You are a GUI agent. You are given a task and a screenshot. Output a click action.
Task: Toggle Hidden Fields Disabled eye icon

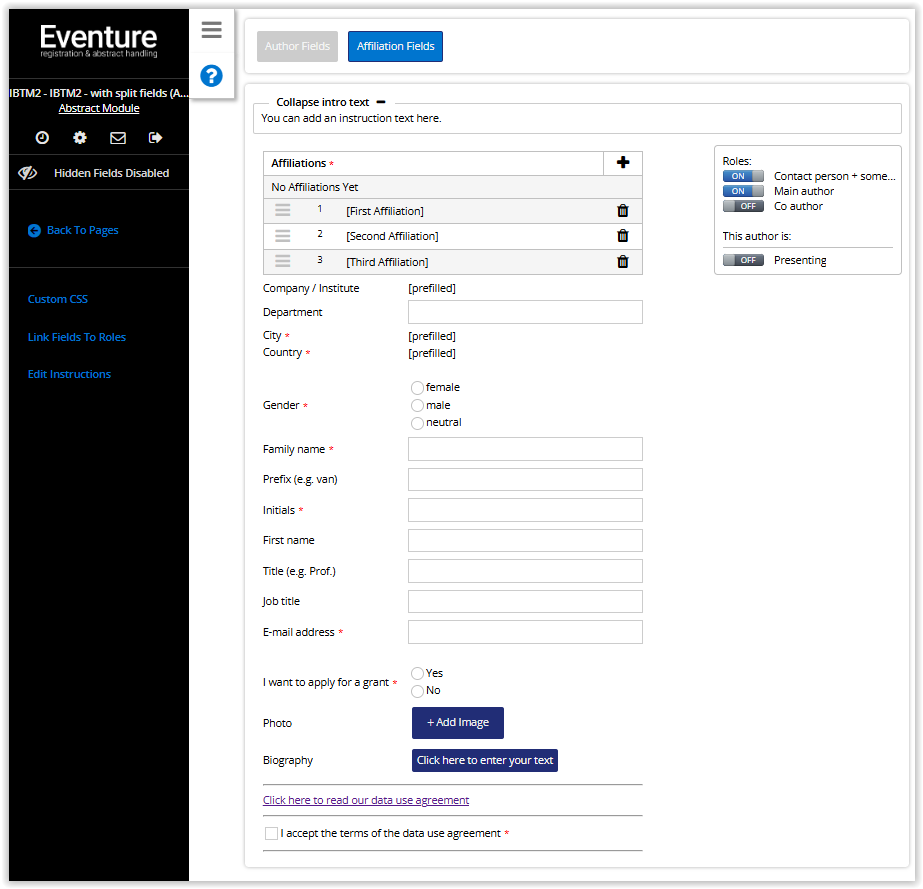(28, 173)
